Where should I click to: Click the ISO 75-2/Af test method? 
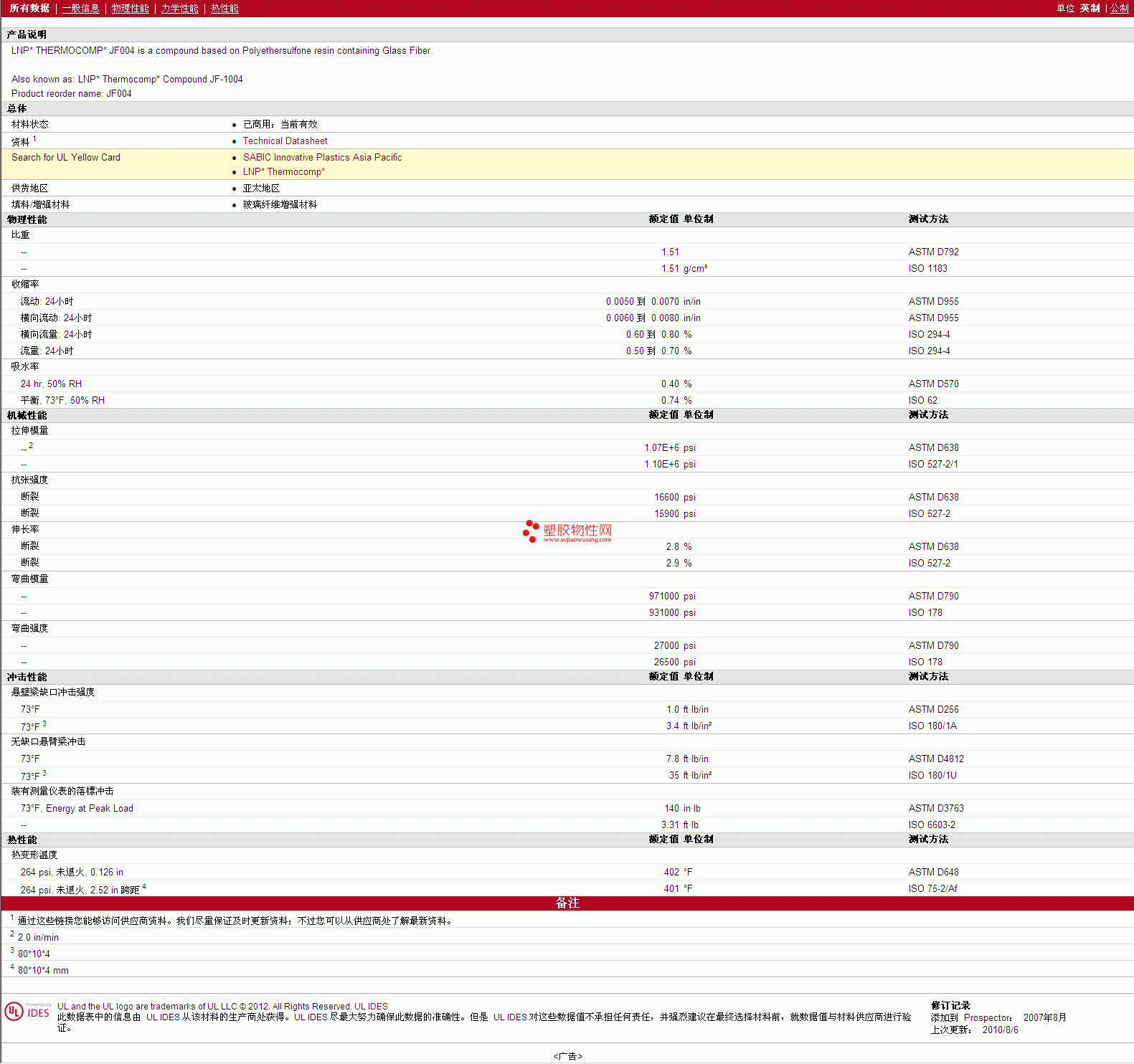click(x=932, y=889)
